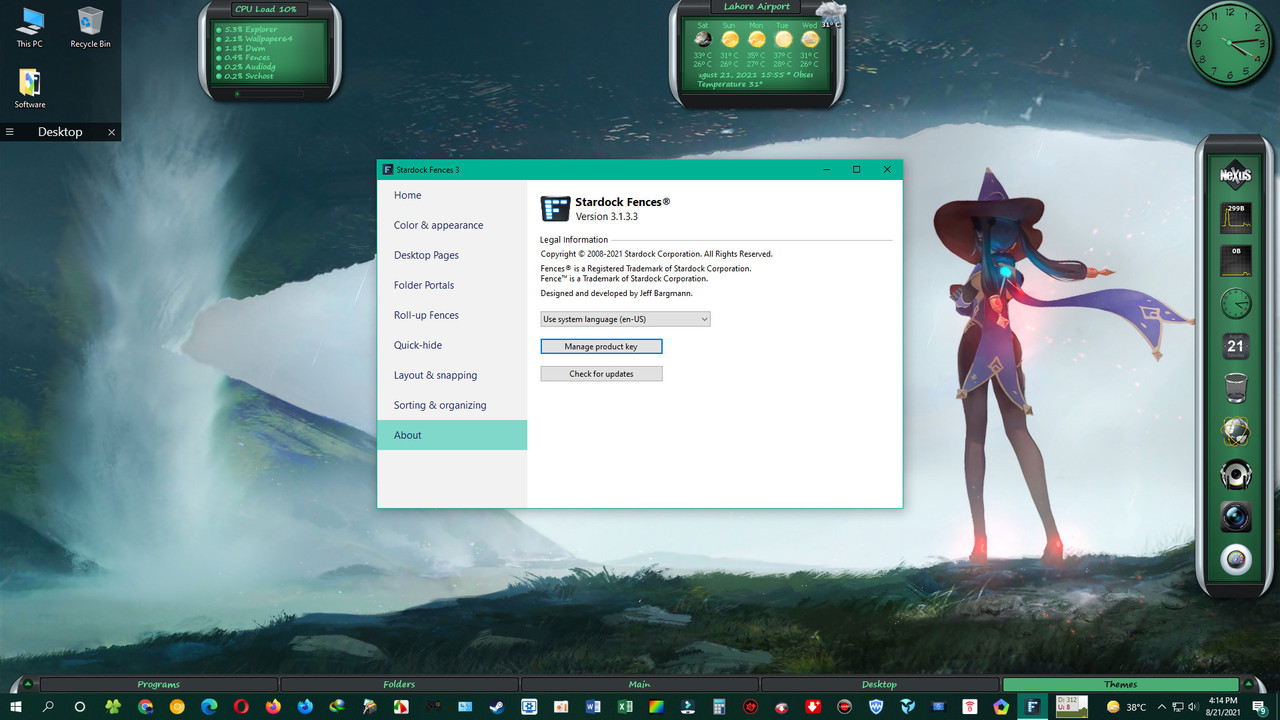Click the Stardock Fences logo icon

(555, 208)
